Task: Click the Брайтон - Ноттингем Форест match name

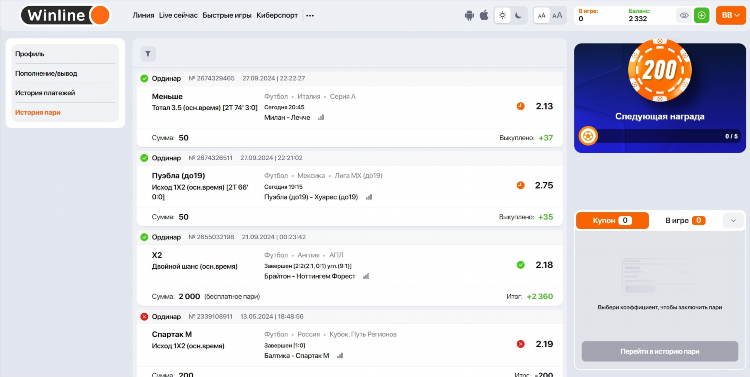Action: [x=309, y=277]
